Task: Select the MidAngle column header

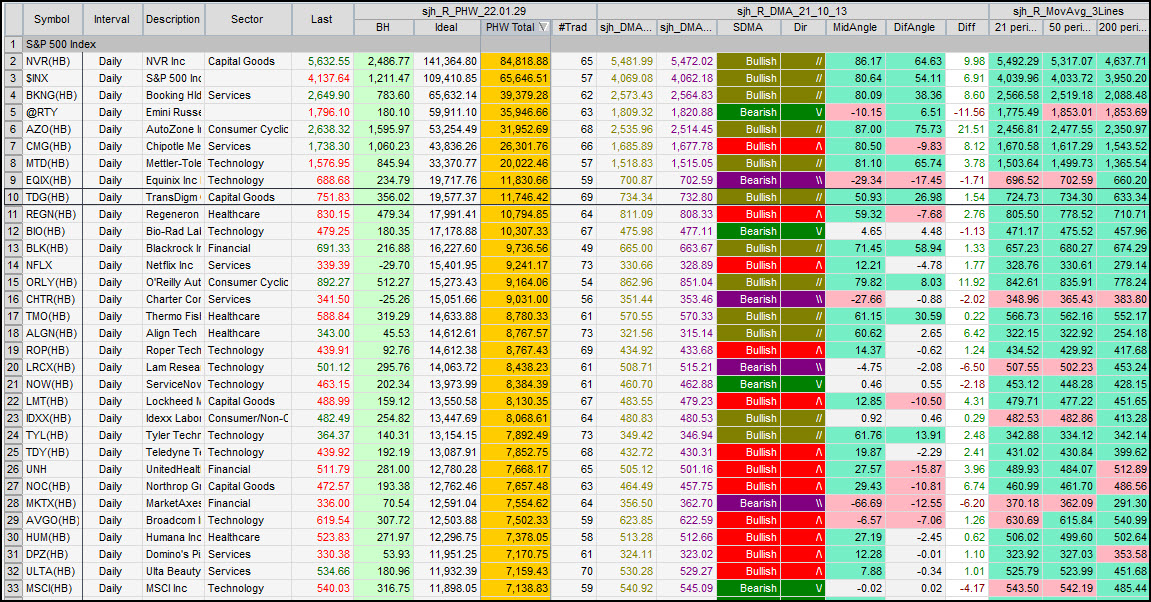Action: click(x=855, y=27)
